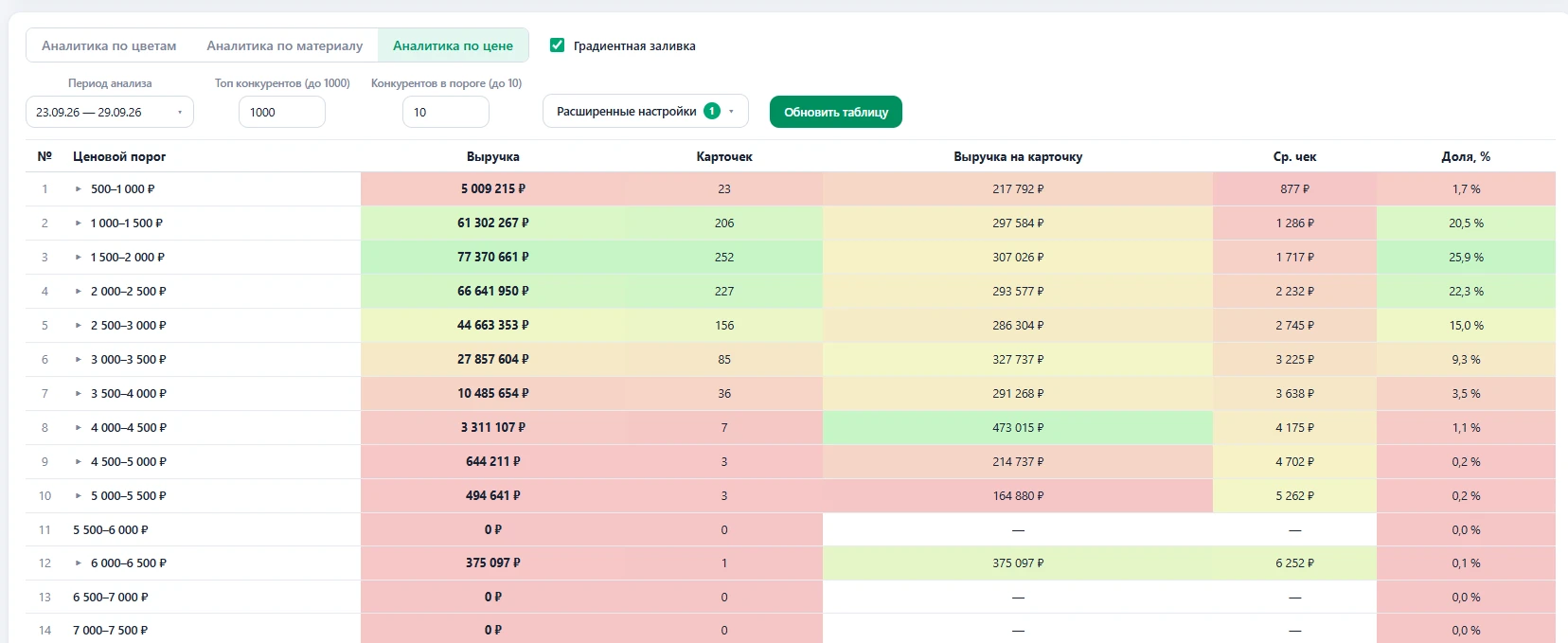Select the Аналитика по цене tab

[x=453, y=45]
